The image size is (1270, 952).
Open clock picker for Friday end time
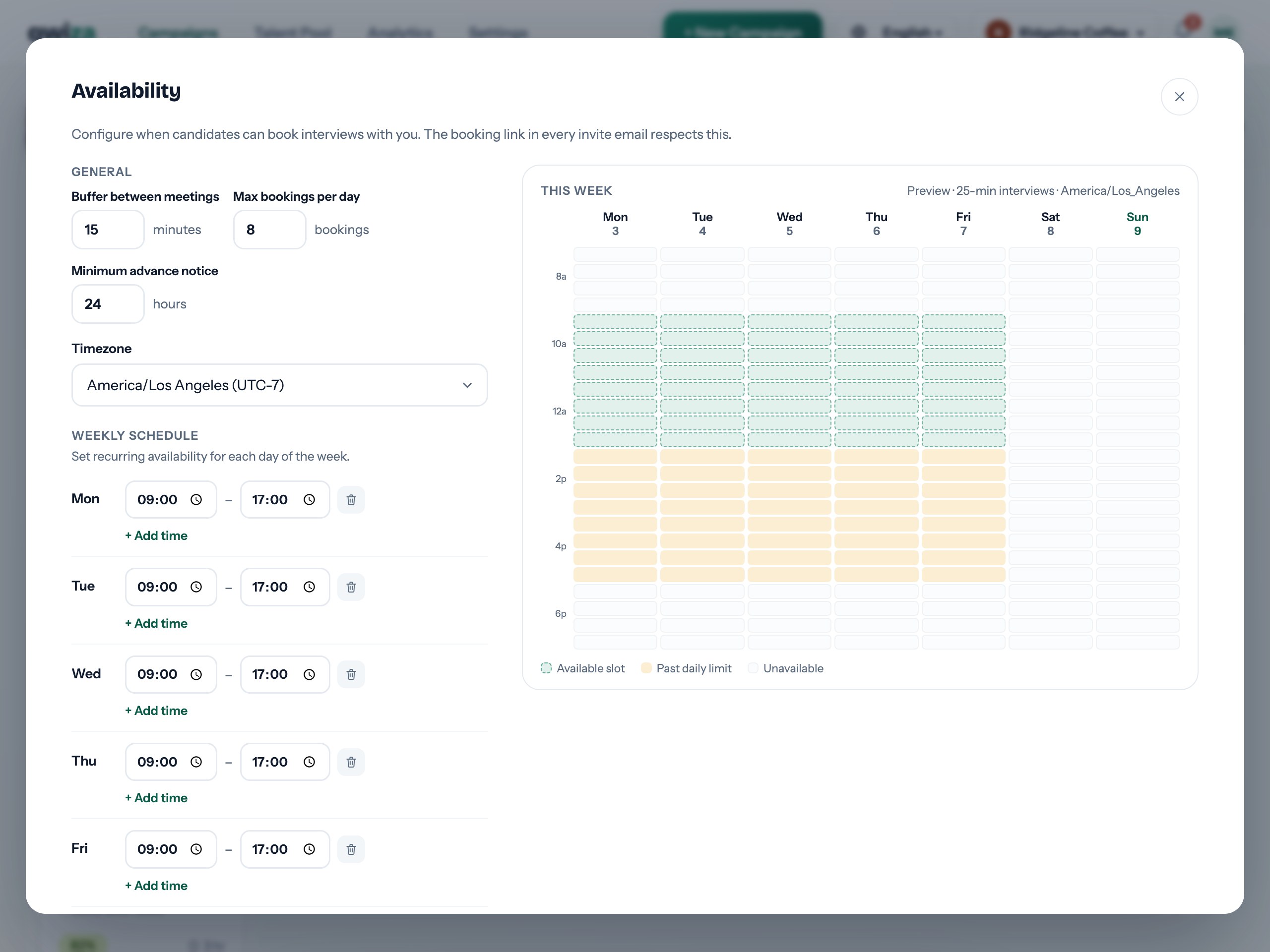(310, 849)
